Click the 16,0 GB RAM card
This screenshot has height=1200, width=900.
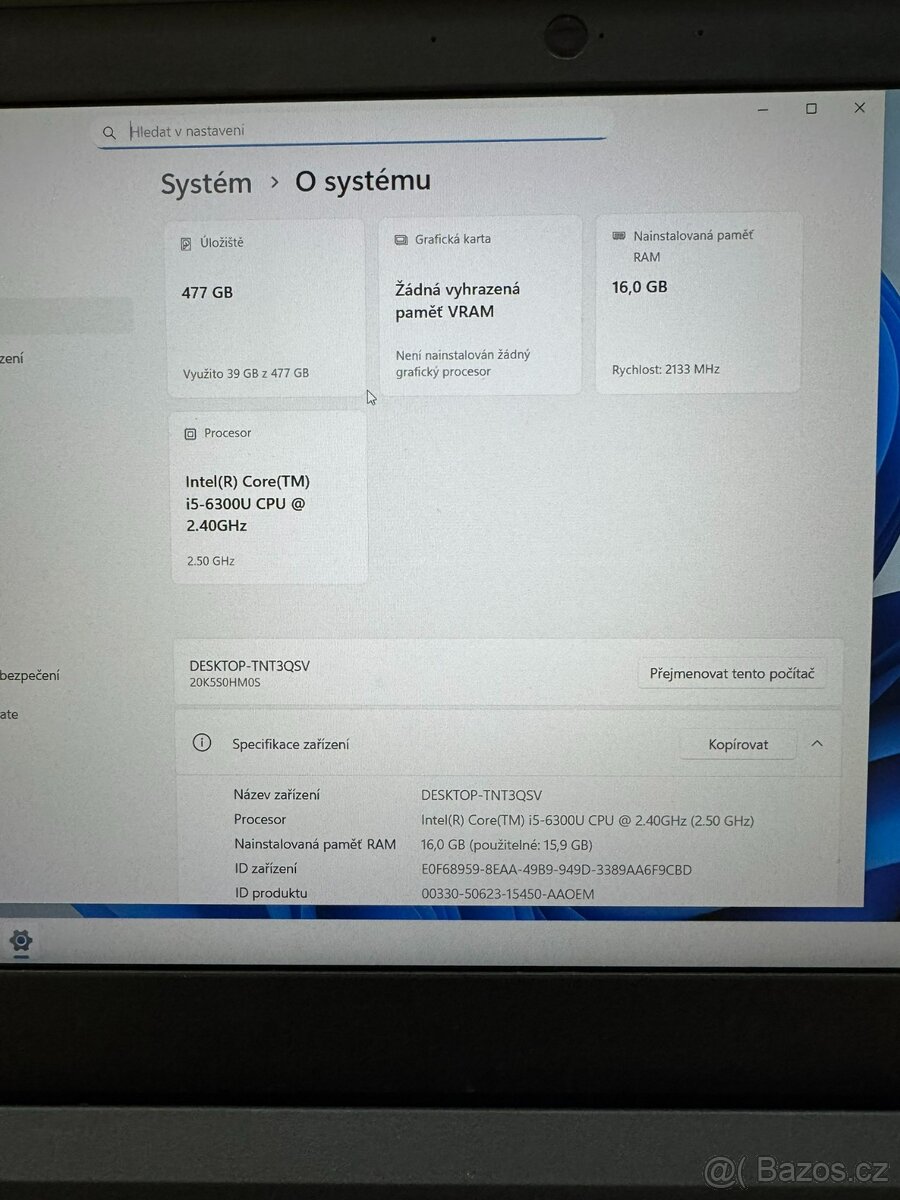click(697, 300)
